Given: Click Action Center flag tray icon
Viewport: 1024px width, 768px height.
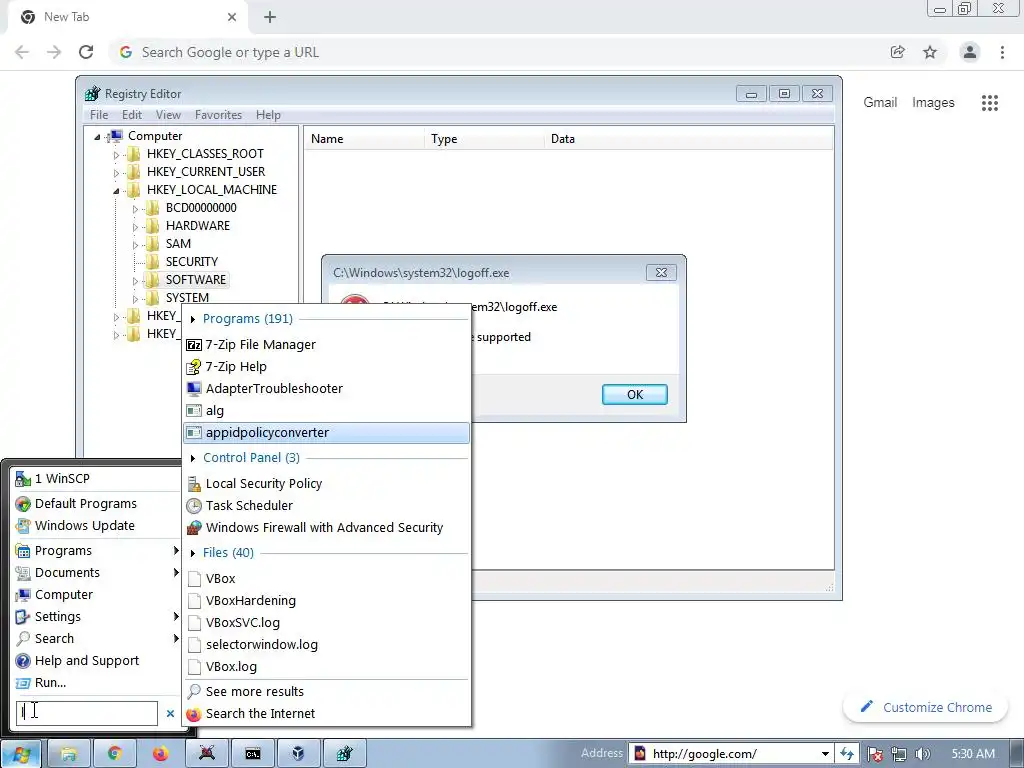Looking at the screenshot, I should [x=875, y=754].
